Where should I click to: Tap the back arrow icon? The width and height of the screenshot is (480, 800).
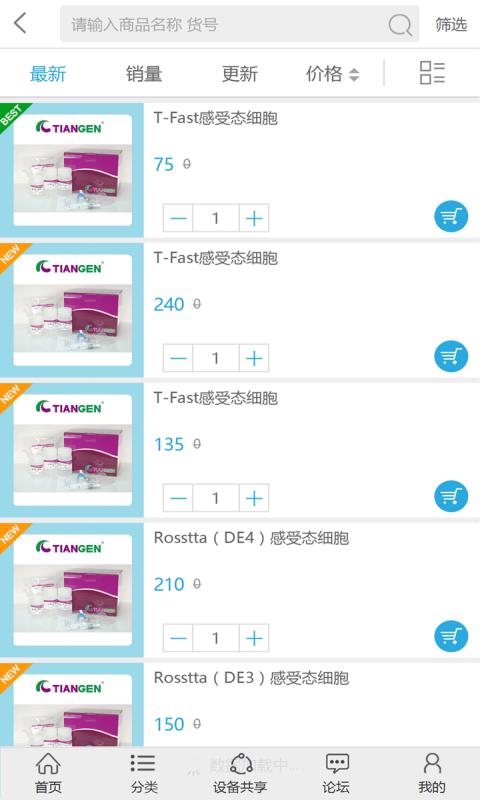pos(20,23)
